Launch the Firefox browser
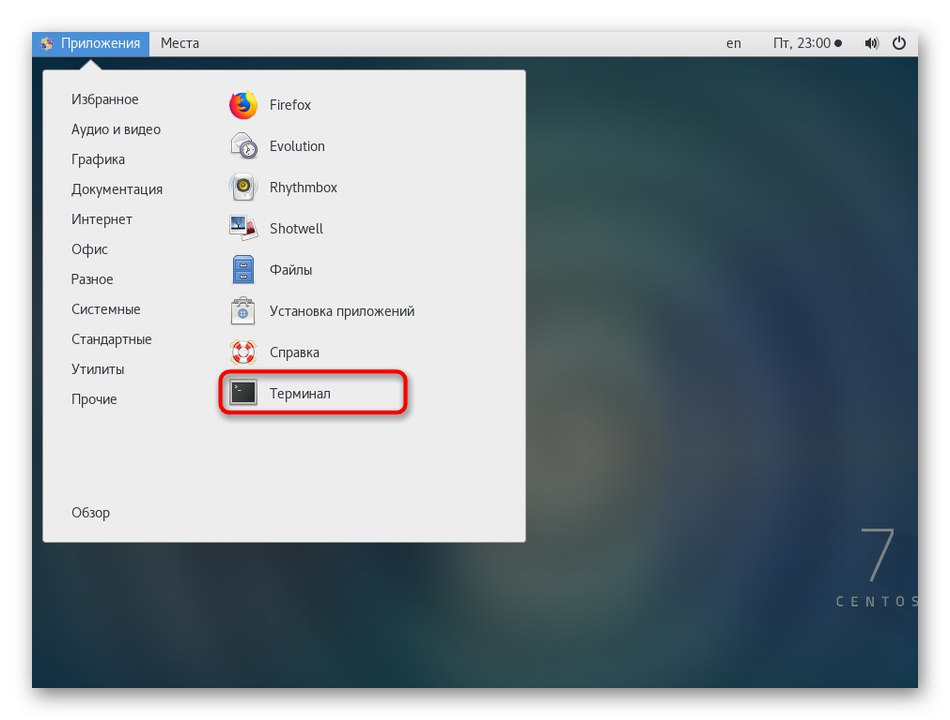This screenshot has width=950, height=720. coord(288,105)
